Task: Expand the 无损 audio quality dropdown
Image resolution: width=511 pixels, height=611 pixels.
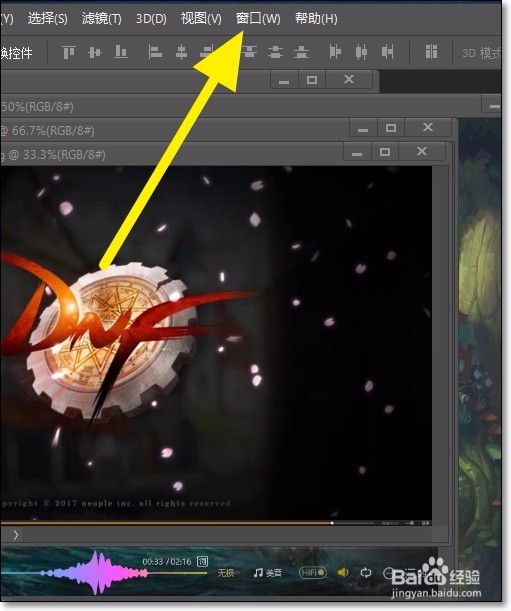Action: tap(228, 573)
